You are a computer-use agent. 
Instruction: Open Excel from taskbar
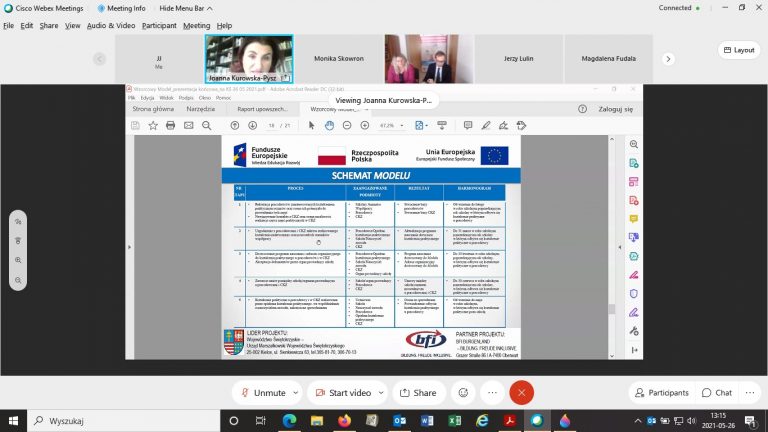coord(455,421)
